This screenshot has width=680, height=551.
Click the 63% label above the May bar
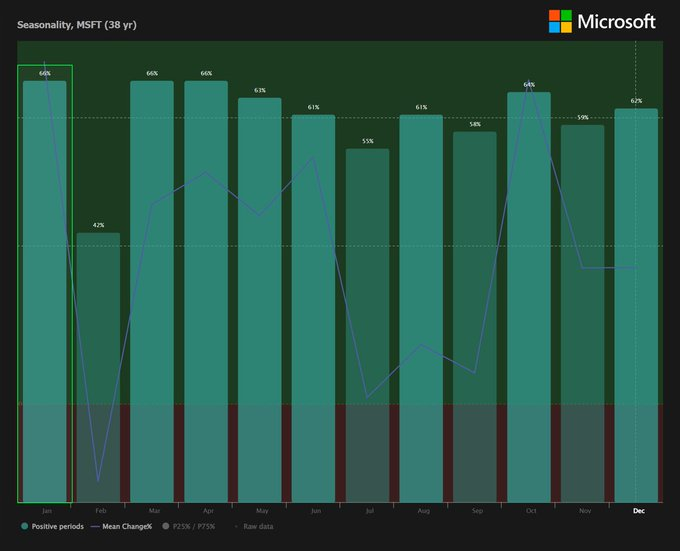coord(260,91)
